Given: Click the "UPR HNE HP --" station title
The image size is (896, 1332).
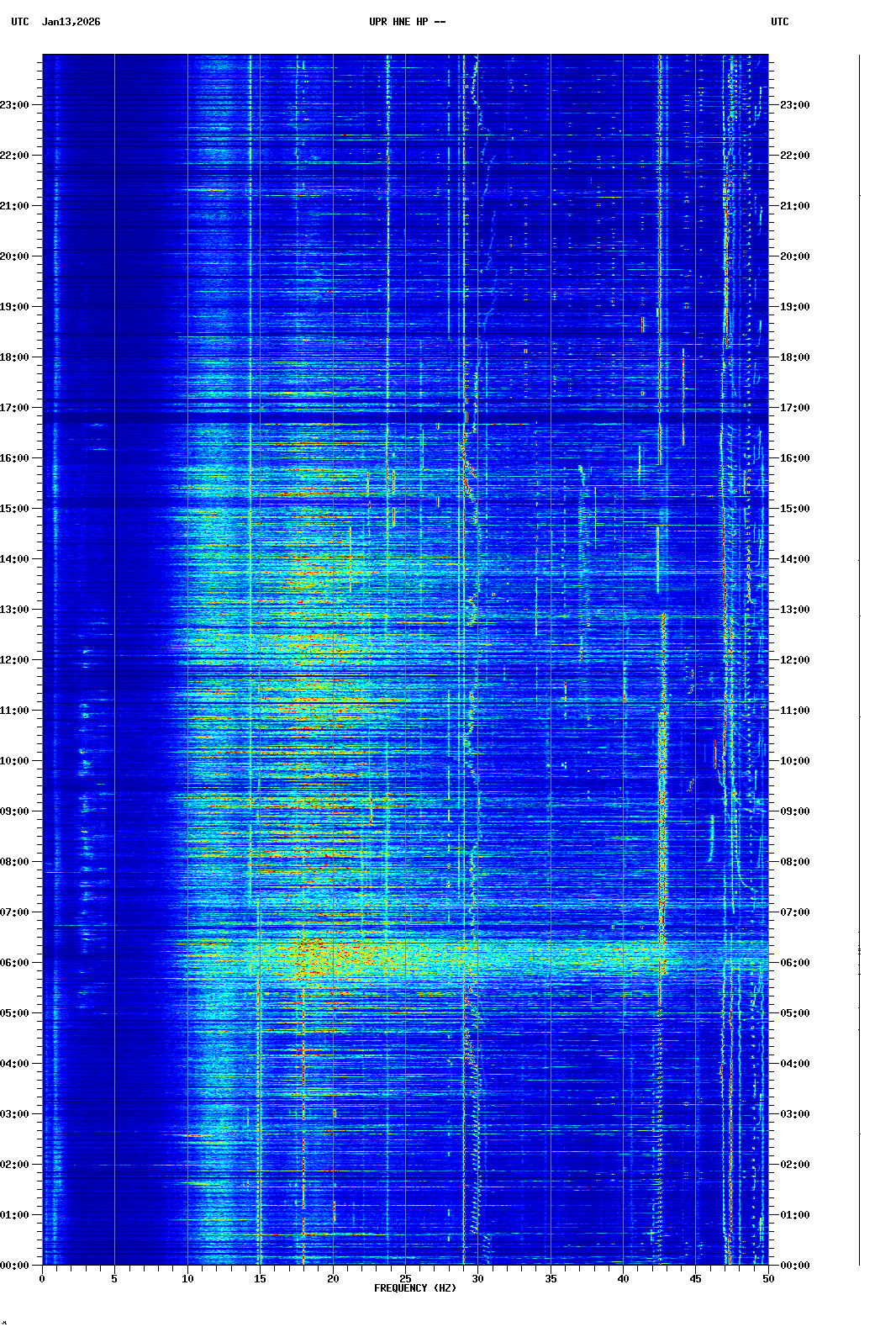Looking at the screenshot, I should pyautogui.click(x=407, y=22).
